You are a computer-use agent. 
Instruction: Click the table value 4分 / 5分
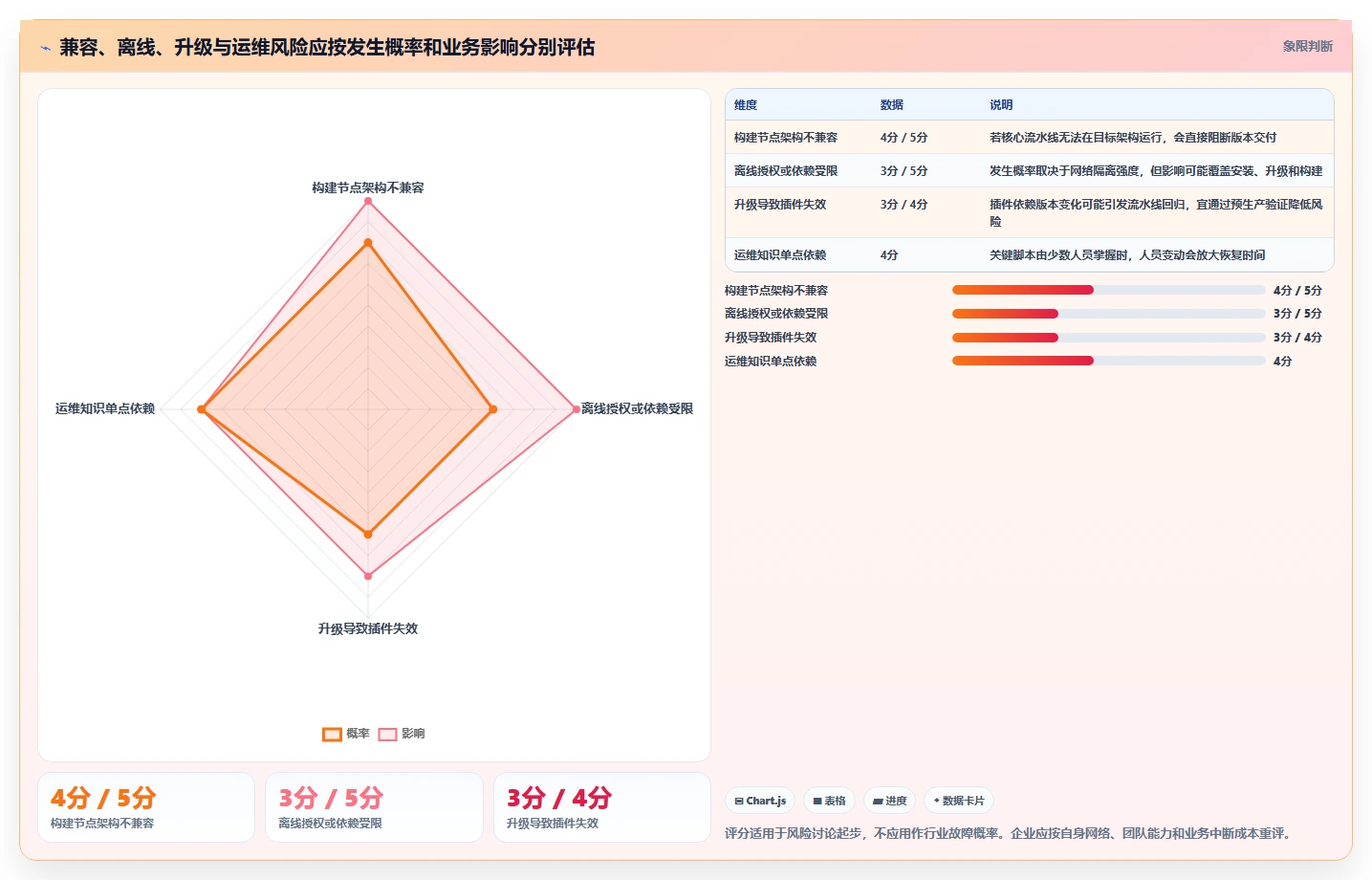pos(904,138)
